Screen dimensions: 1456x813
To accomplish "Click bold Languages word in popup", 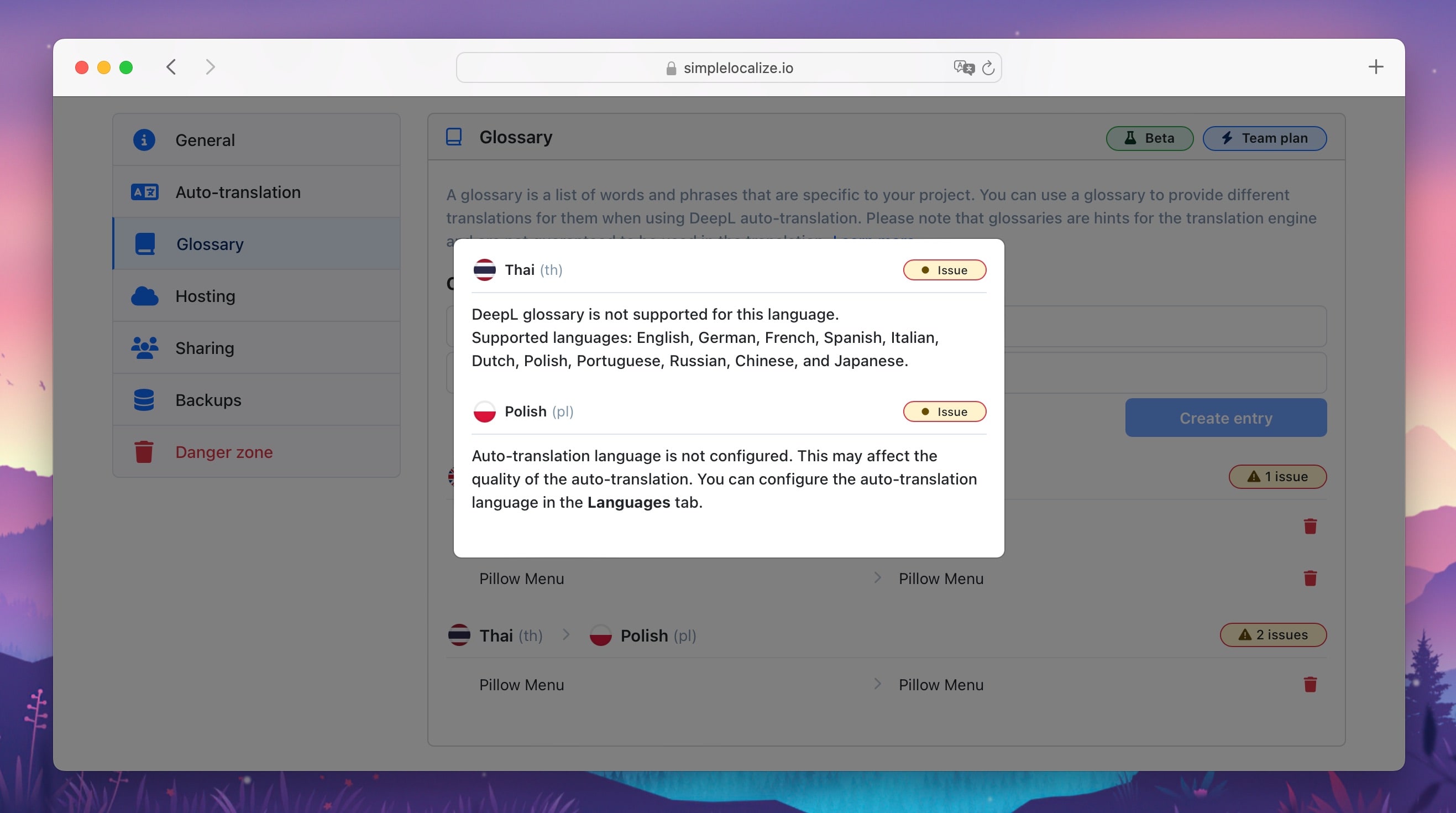I will [629, 502].
